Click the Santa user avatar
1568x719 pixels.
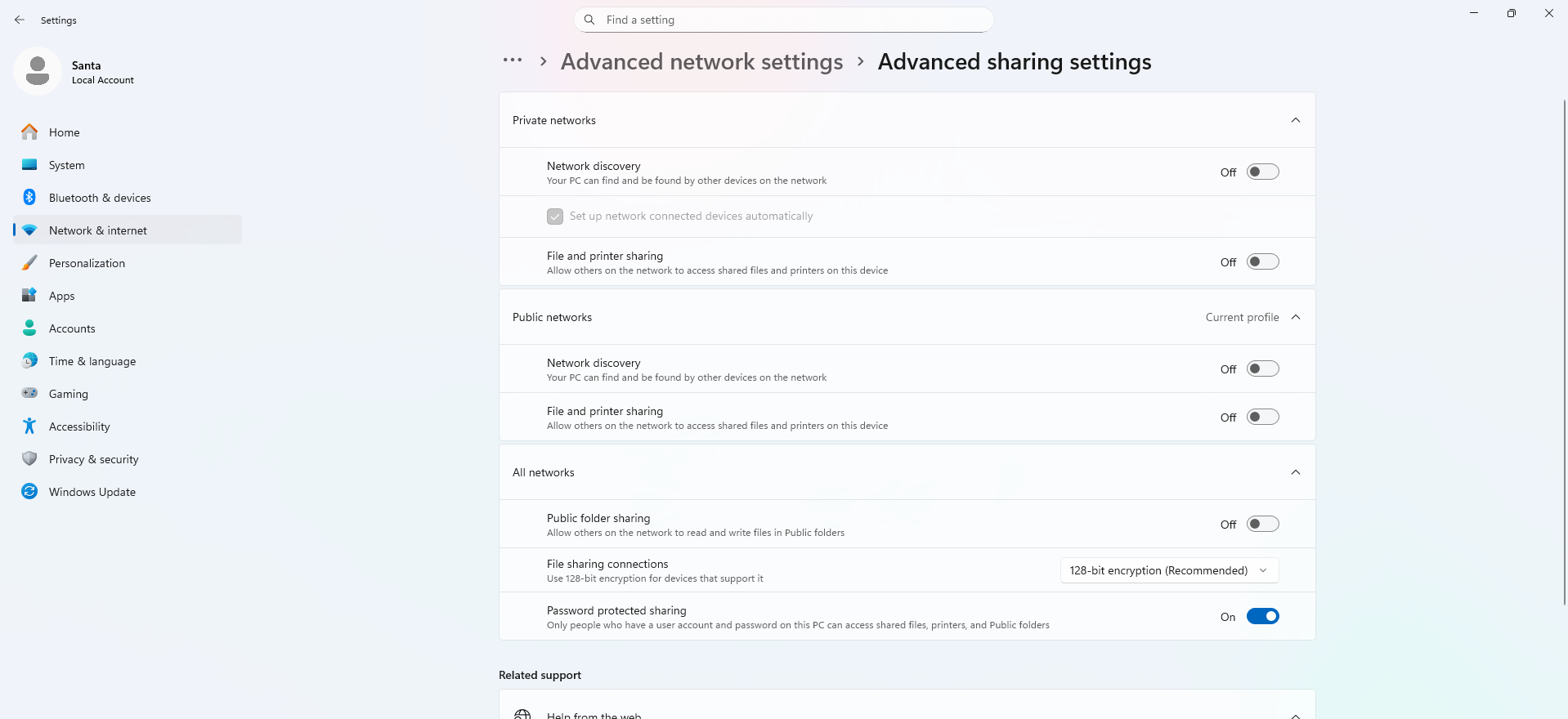[x=38, y=71]
